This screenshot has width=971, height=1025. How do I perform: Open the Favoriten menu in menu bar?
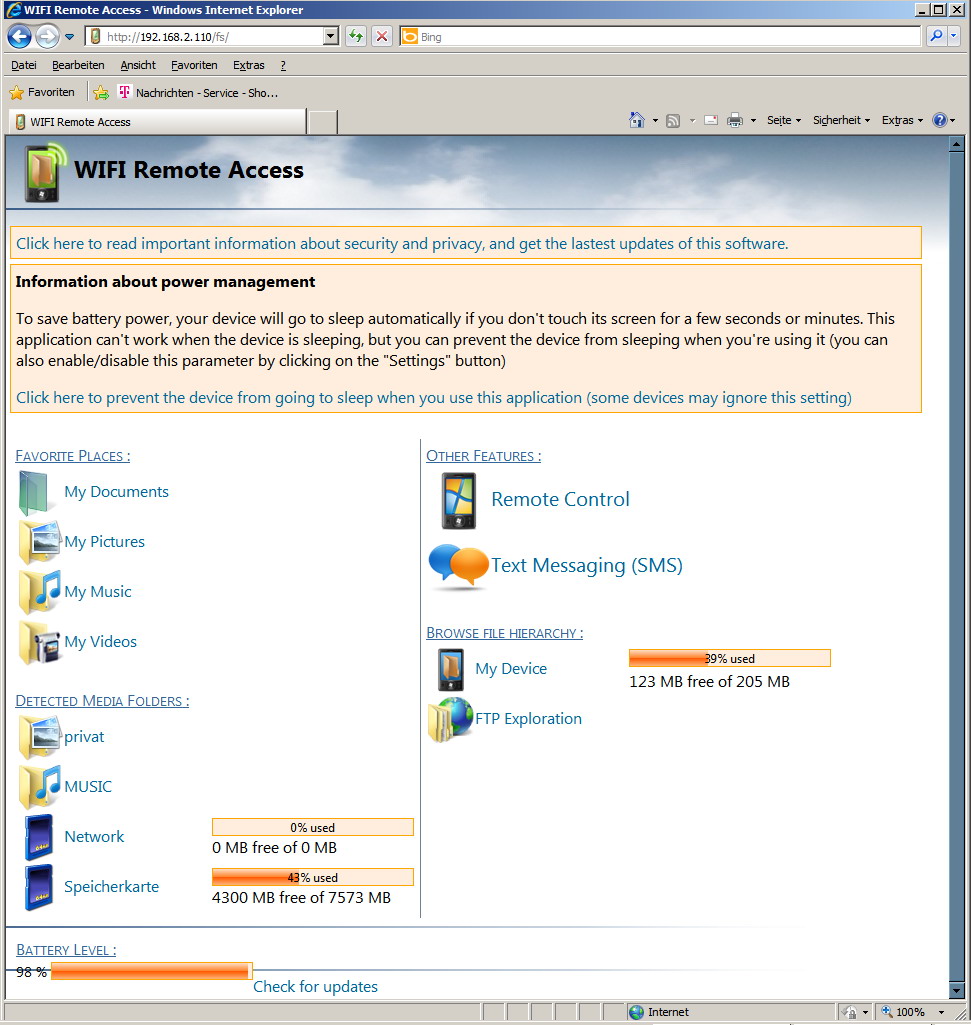[x=194, y=65]
